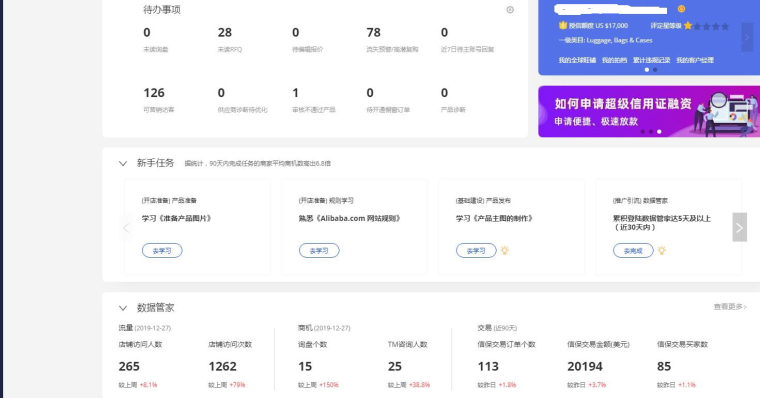Viewport: 760px width, 398px height.
Task: Click 店铺访问人数 value 265
Action: [x=129, y=366]
